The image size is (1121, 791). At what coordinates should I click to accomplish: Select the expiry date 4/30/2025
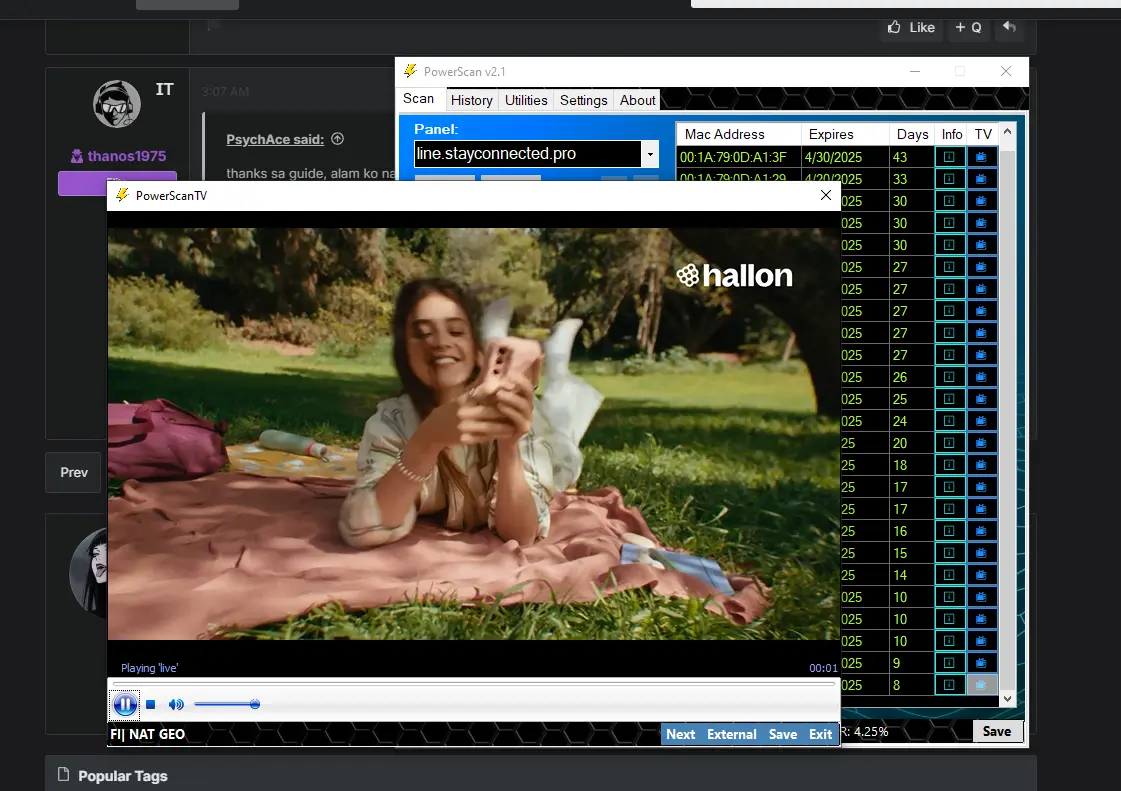coord(834,157)
